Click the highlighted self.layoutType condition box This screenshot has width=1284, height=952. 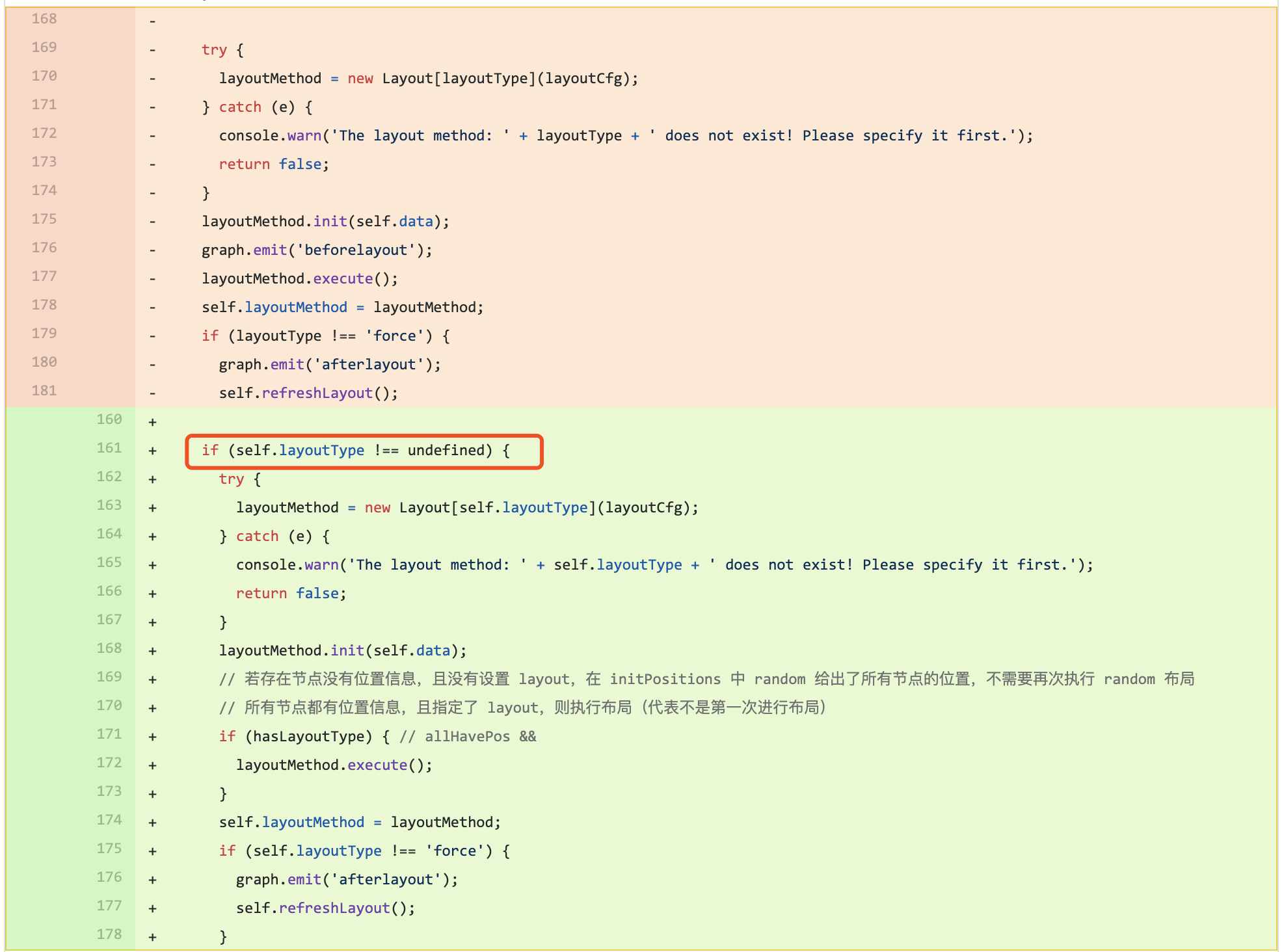364,450
